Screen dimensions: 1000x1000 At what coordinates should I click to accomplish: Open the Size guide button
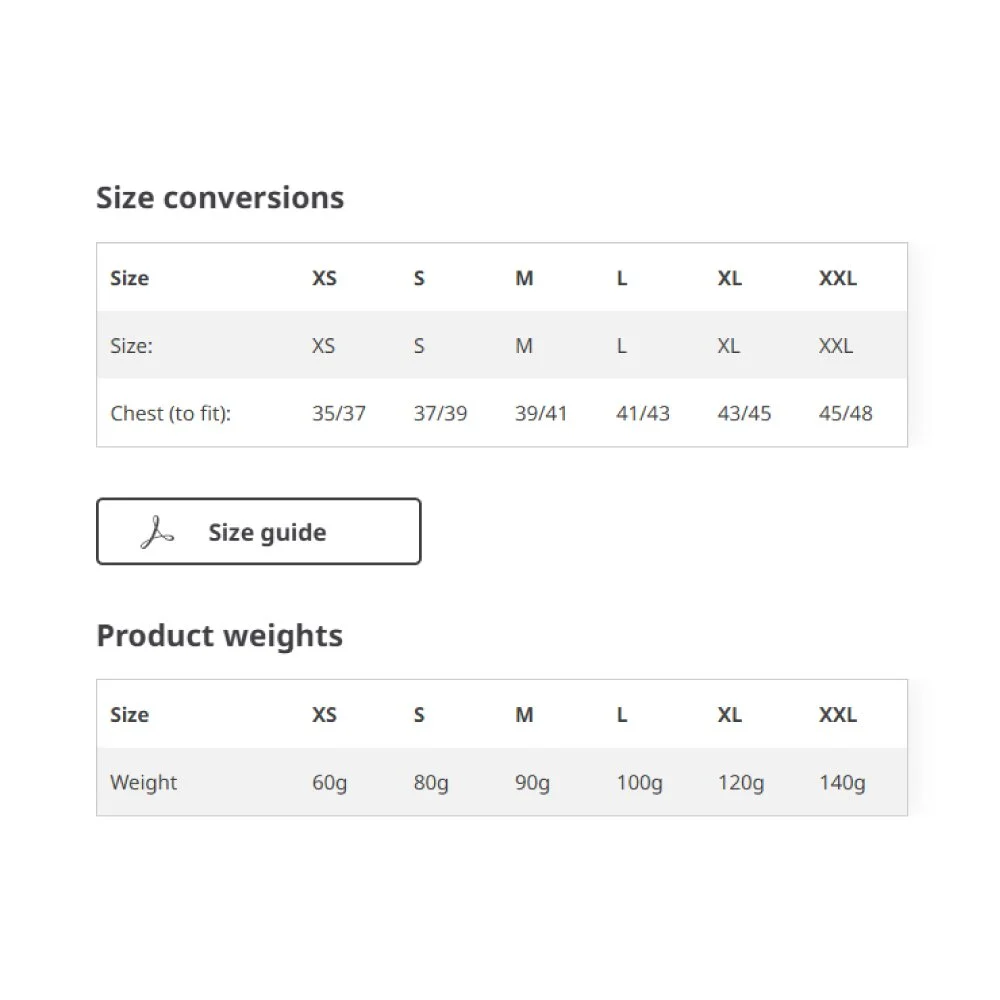tap(258, 531)
